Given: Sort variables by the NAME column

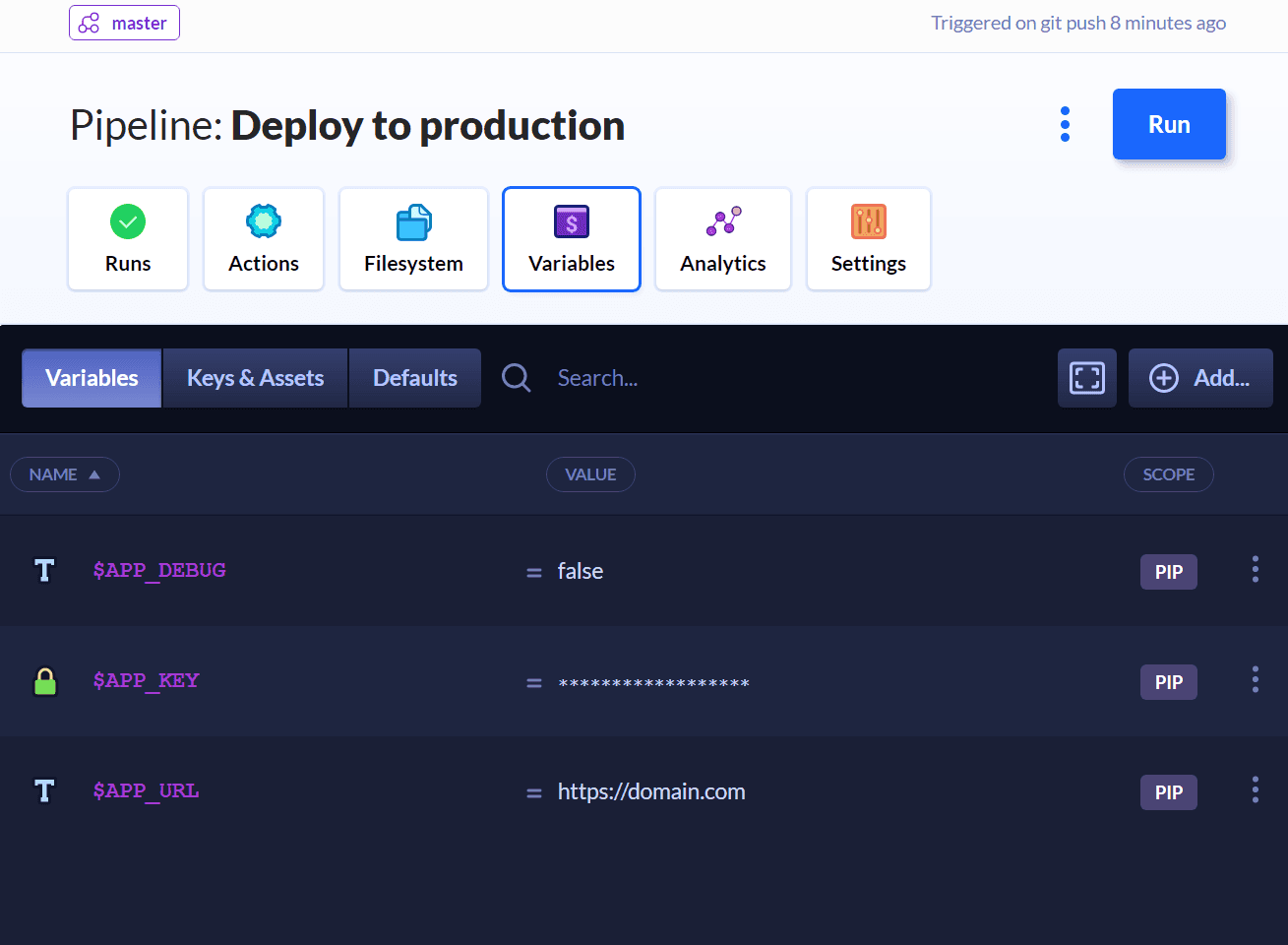Looking at the screenshot, I should pyautogui.click(x=65, y=474).
